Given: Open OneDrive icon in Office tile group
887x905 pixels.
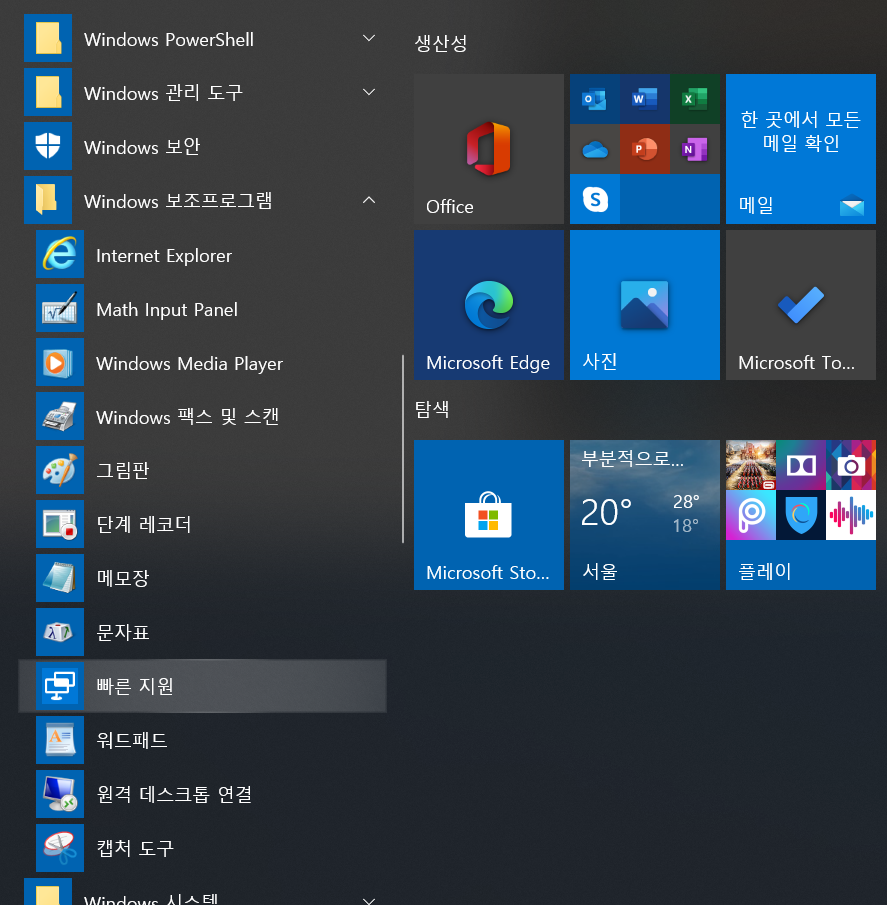Looking at the screenshot, I should (594, 149).
